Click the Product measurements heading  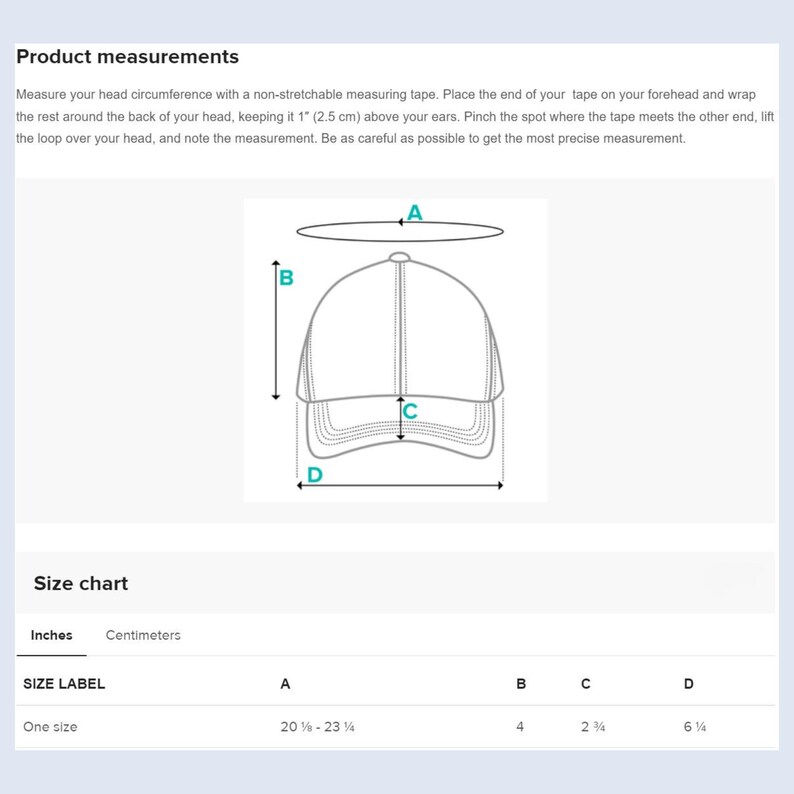(x=128, y=57)
